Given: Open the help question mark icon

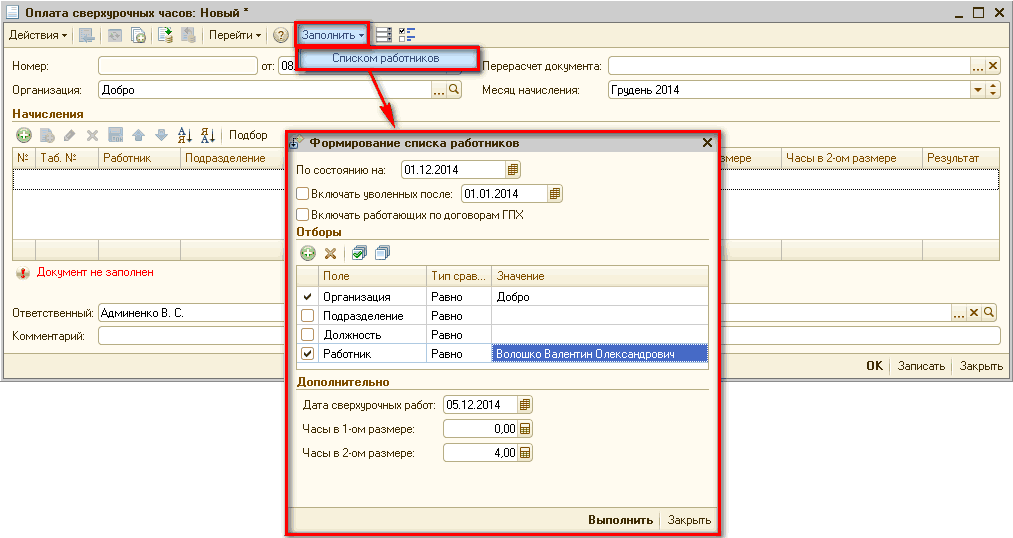Looking at the screenshot, I should (x=281, y=35).
